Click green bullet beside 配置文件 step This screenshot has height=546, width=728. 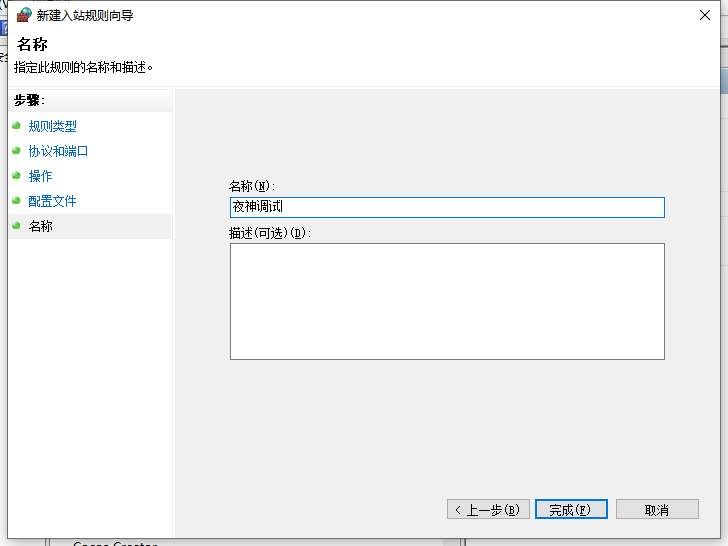tap(16, 201)
